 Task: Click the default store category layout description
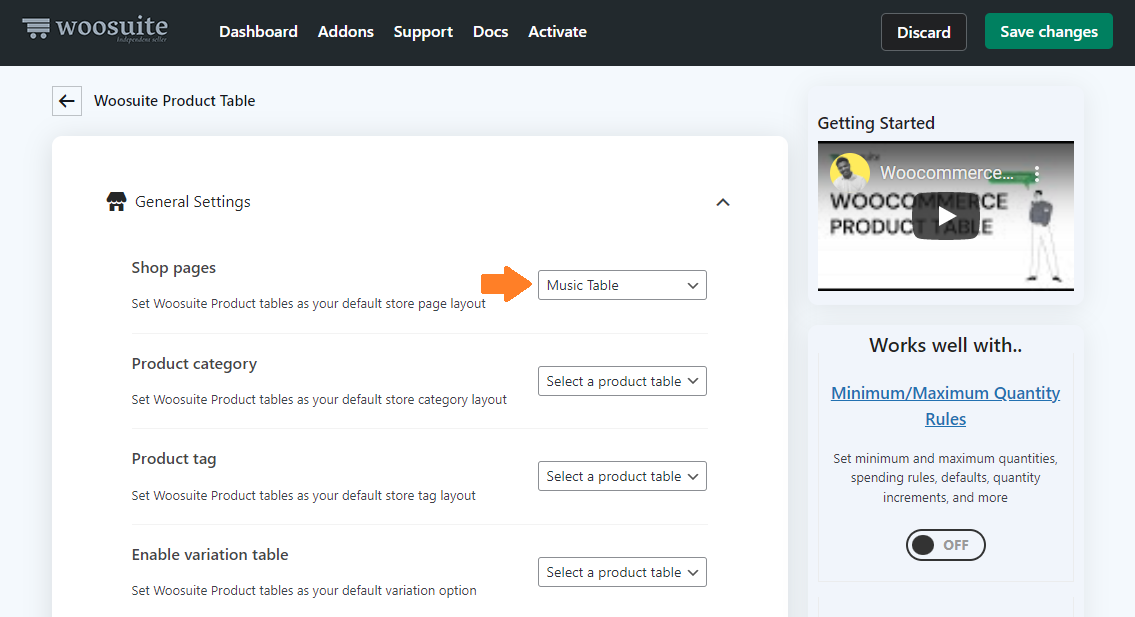pos(319,400)
